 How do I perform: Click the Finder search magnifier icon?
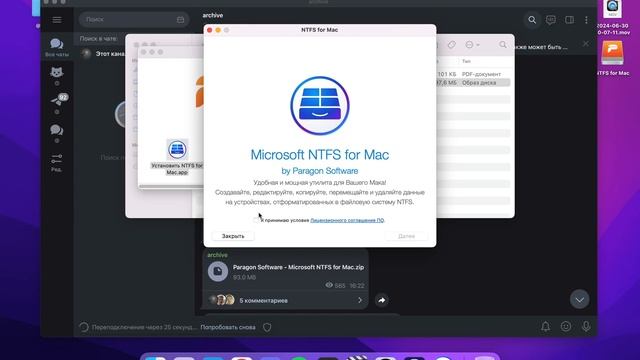coord(503,44)
